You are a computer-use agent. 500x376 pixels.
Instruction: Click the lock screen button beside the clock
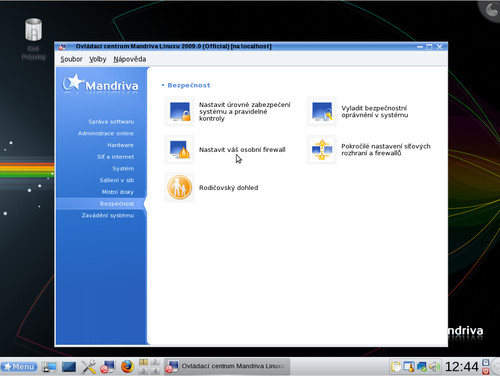pos(486,362)
